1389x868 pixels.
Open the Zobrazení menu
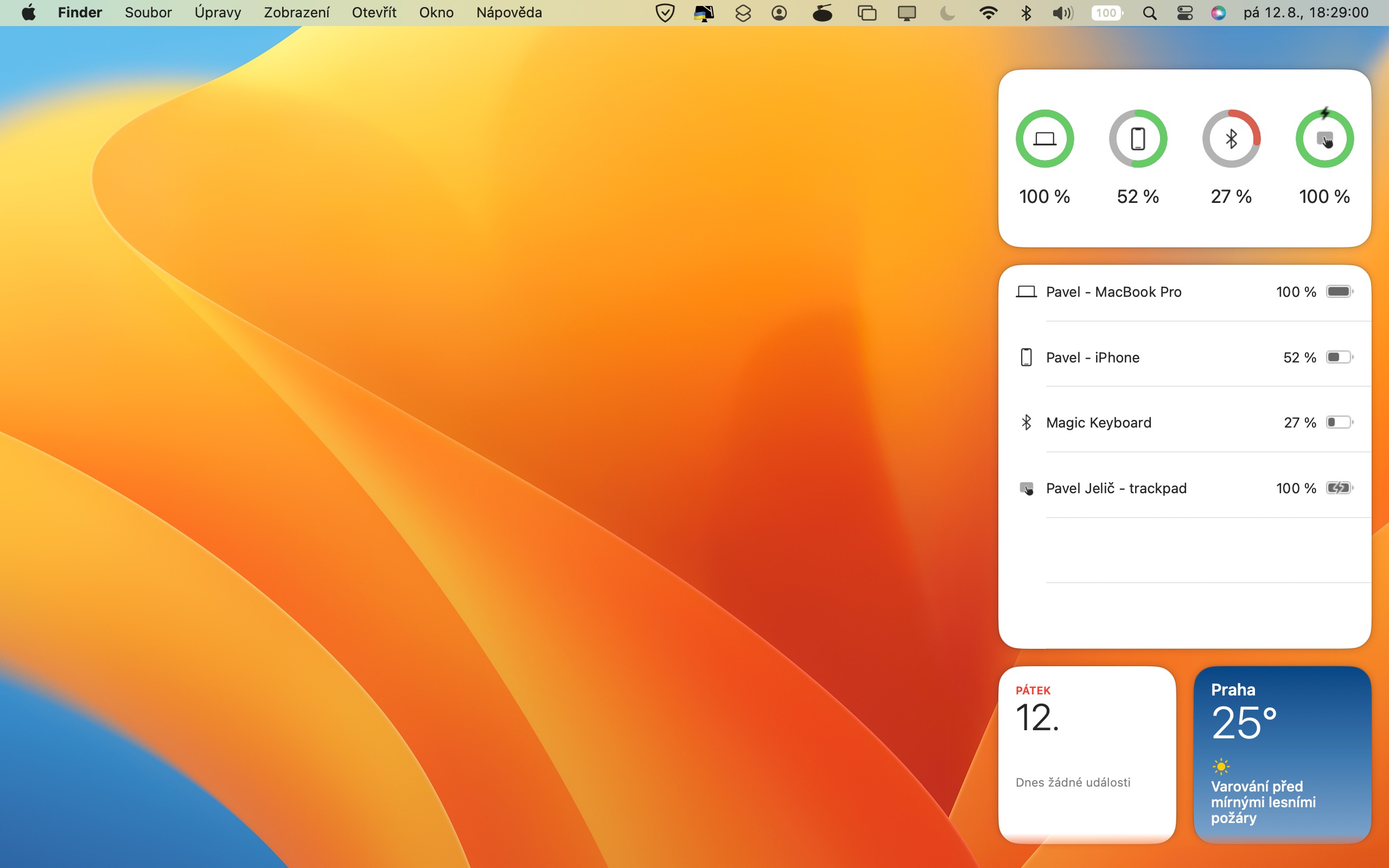(x=296, y=12)
